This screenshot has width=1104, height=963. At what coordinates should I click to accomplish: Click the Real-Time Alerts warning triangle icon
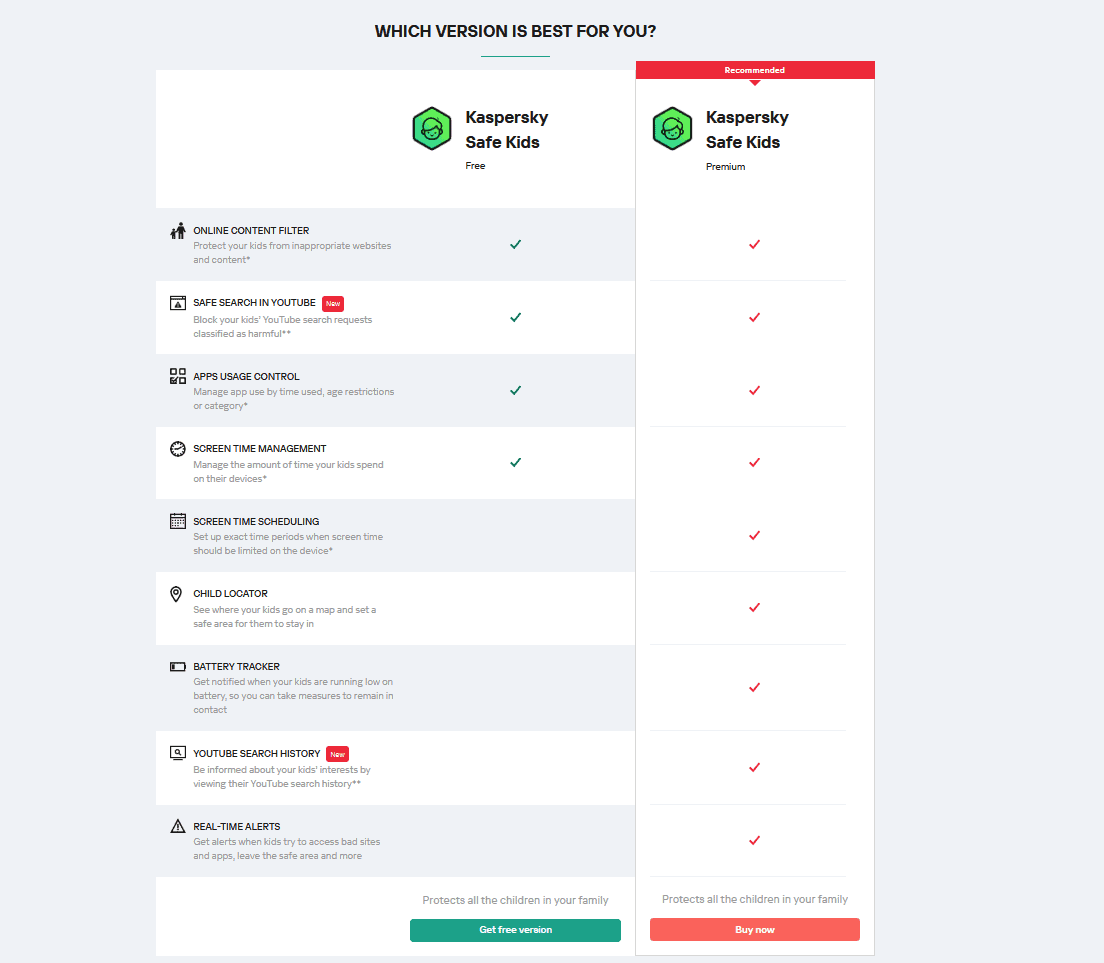point(178,826)
